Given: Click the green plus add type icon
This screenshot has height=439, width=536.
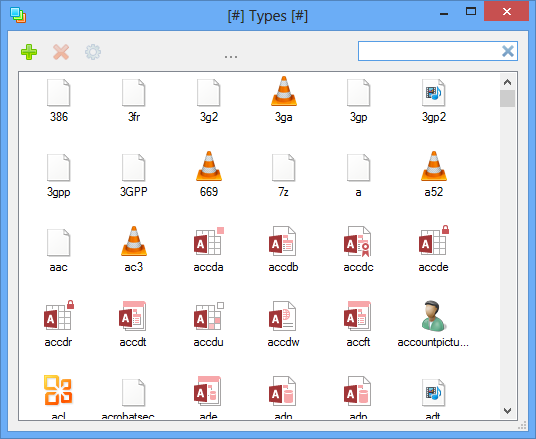Looking at the screenshot, I should (x=29, y=52).
